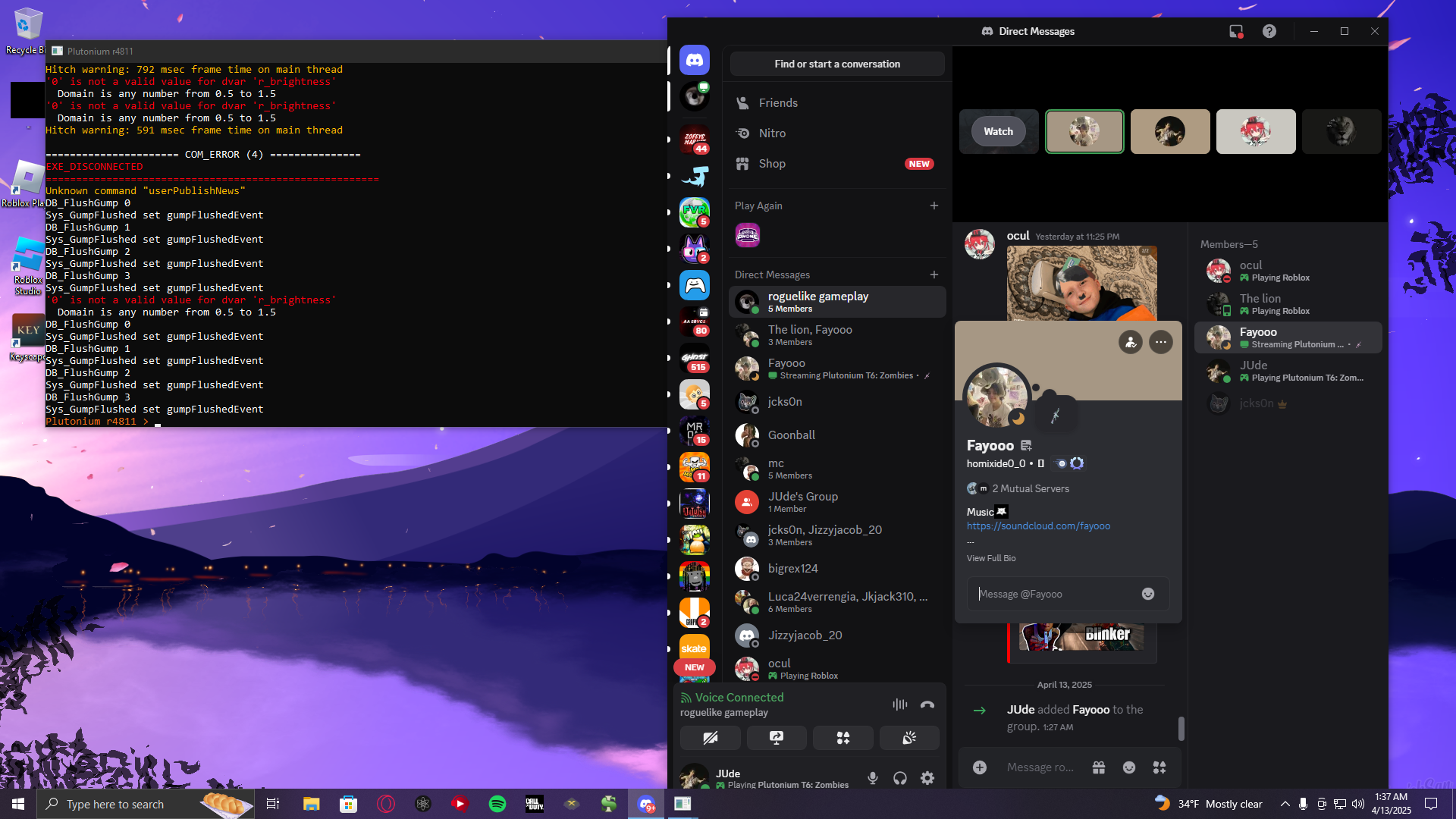Toggle system volume icon in tray

pyautogui.click(x=1358, y=804)
